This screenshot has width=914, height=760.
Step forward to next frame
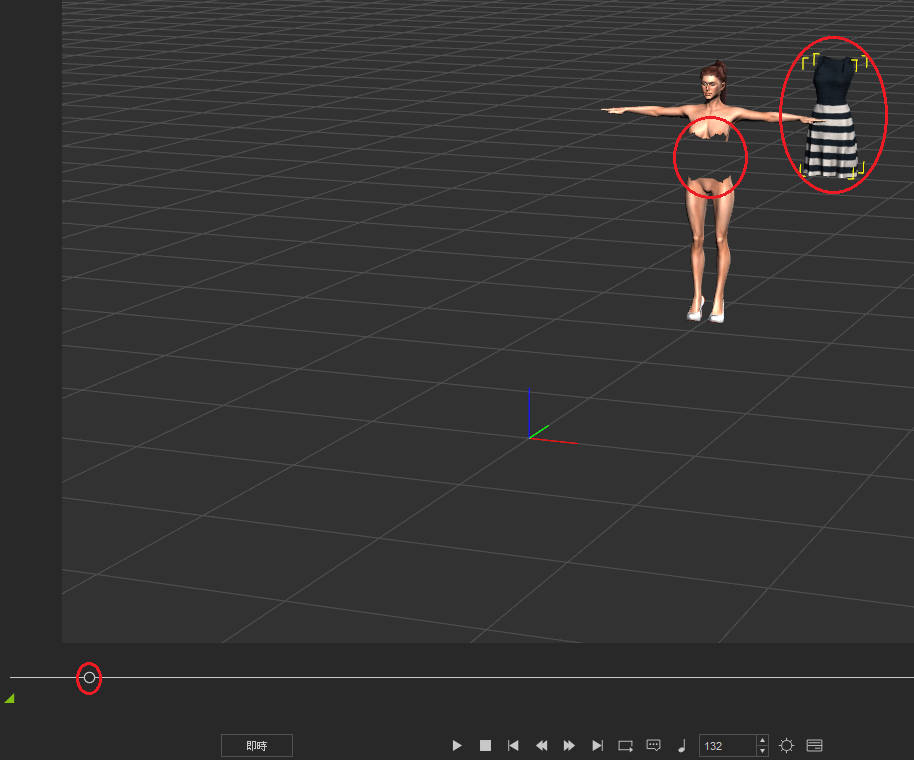(x=569, y=745)
